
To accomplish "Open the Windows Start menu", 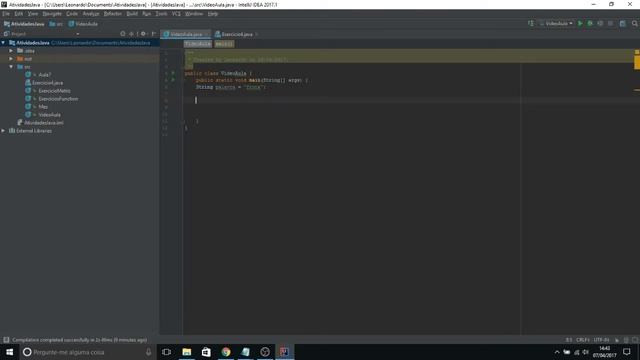I will [x=9, y=352].
